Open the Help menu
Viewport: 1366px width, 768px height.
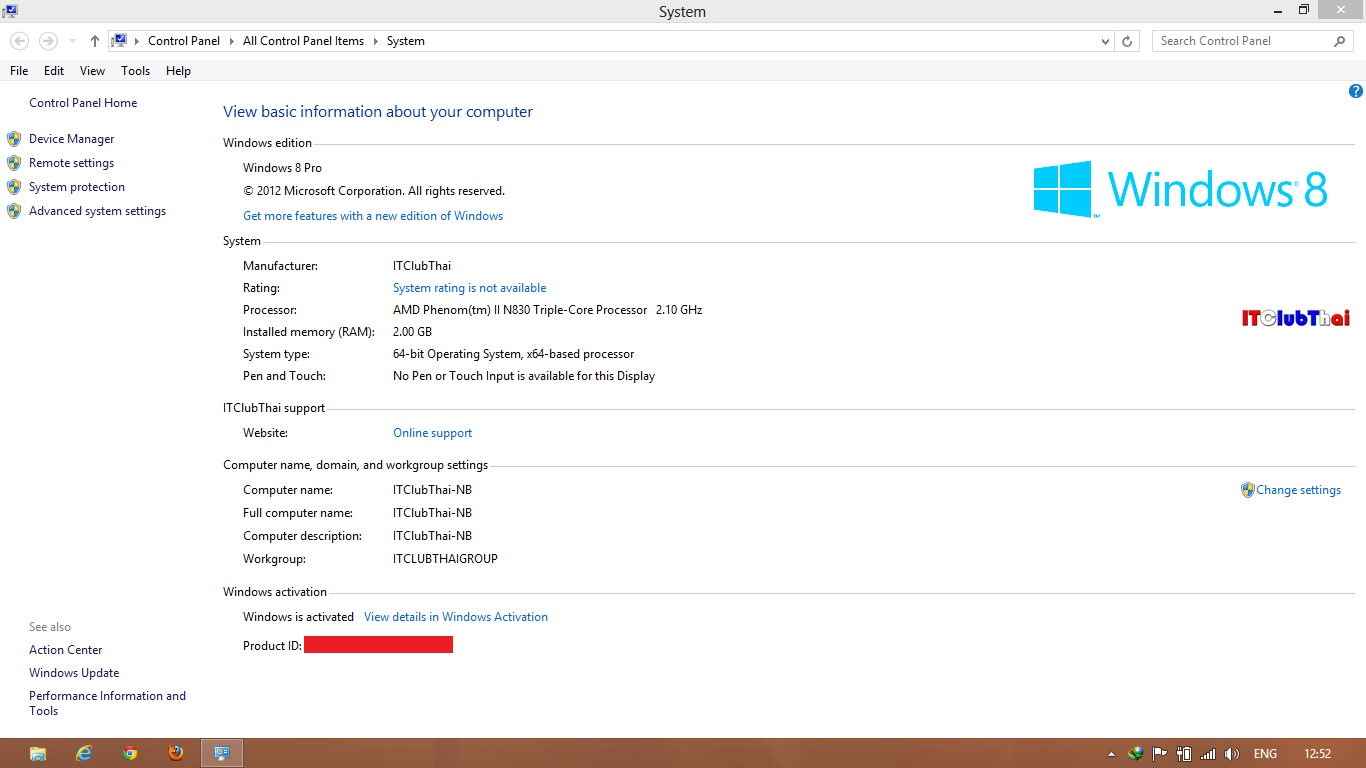pyautogui.click(x=178, y=71)
